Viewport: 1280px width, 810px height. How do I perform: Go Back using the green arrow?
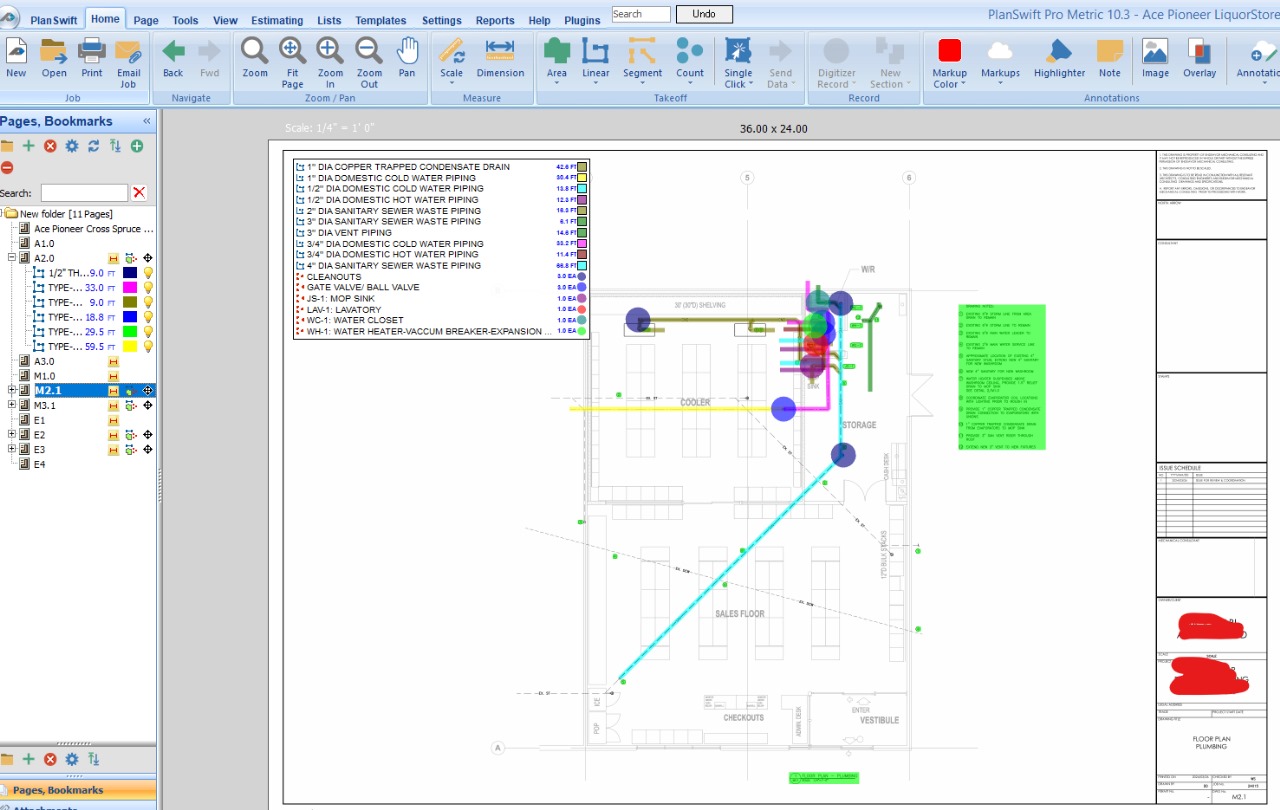[x=173, y=58]
